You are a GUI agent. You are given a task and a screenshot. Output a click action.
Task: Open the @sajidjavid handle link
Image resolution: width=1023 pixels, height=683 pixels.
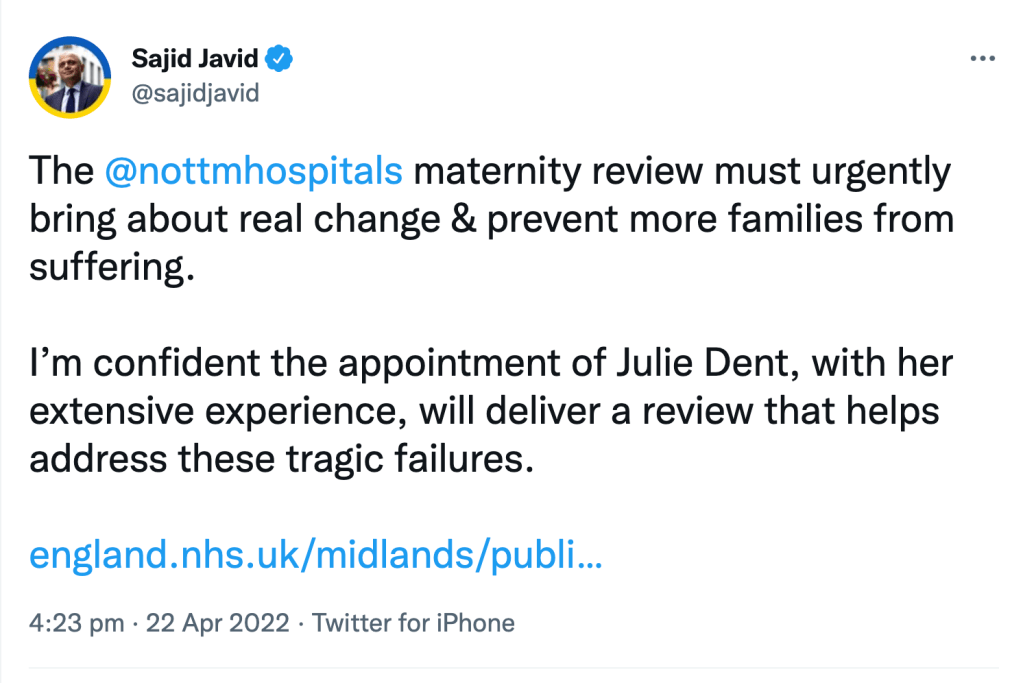[x=195, y=93]
